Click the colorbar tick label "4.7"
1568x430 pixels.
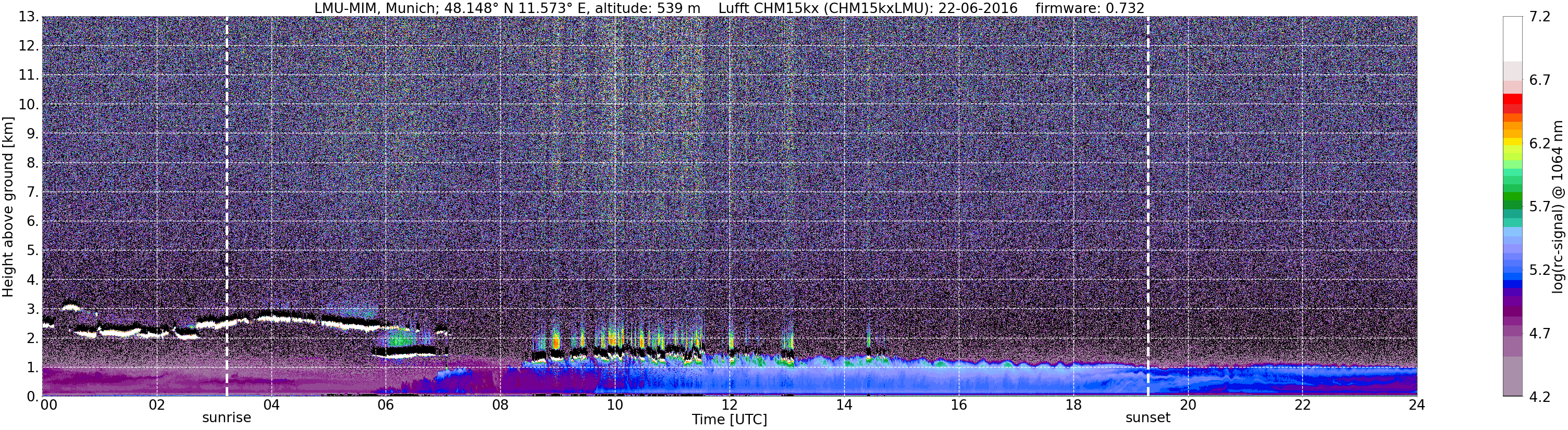click(1540, 333)
